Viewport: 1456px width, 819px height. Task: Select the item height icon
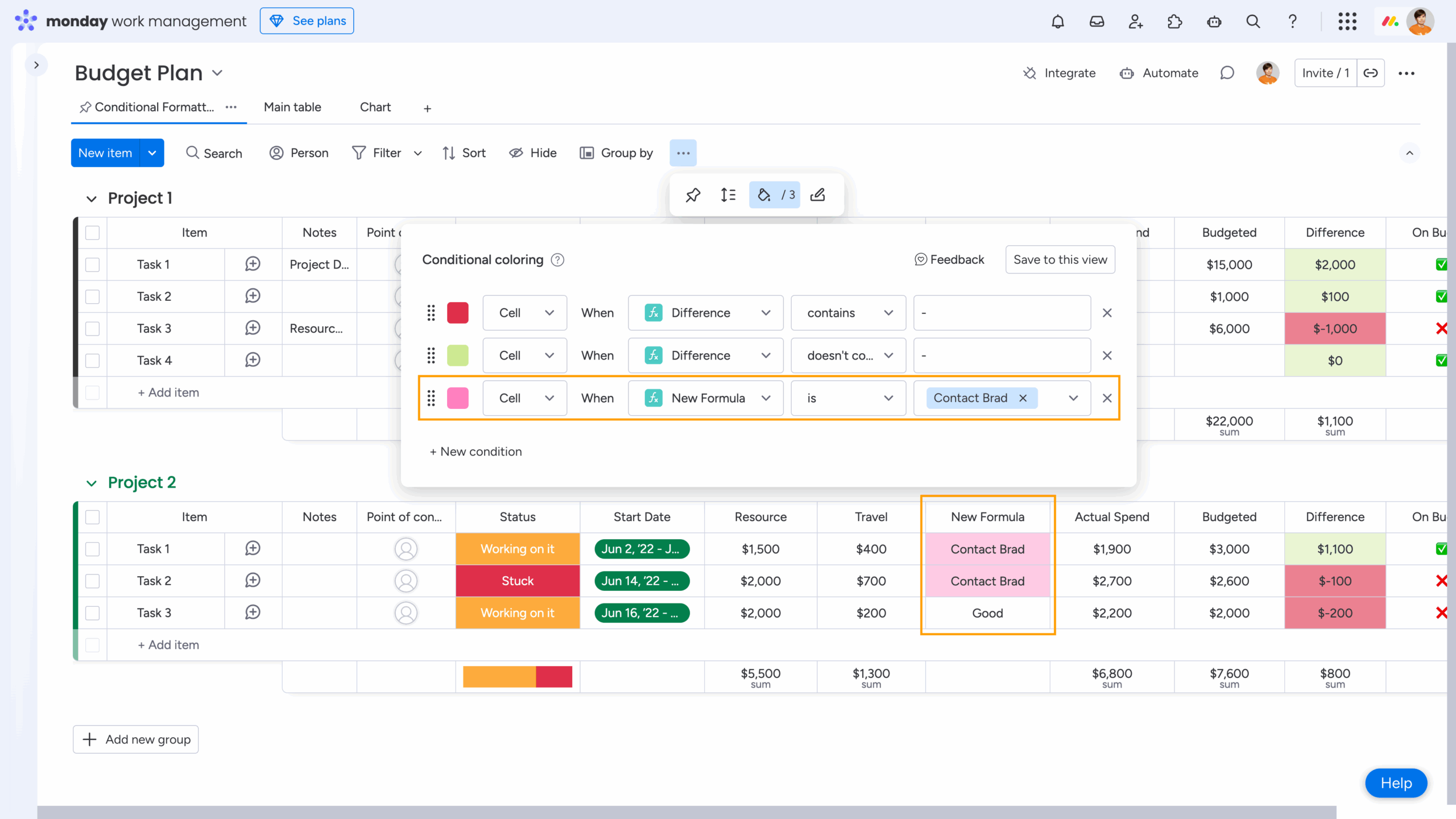point(728,195)
